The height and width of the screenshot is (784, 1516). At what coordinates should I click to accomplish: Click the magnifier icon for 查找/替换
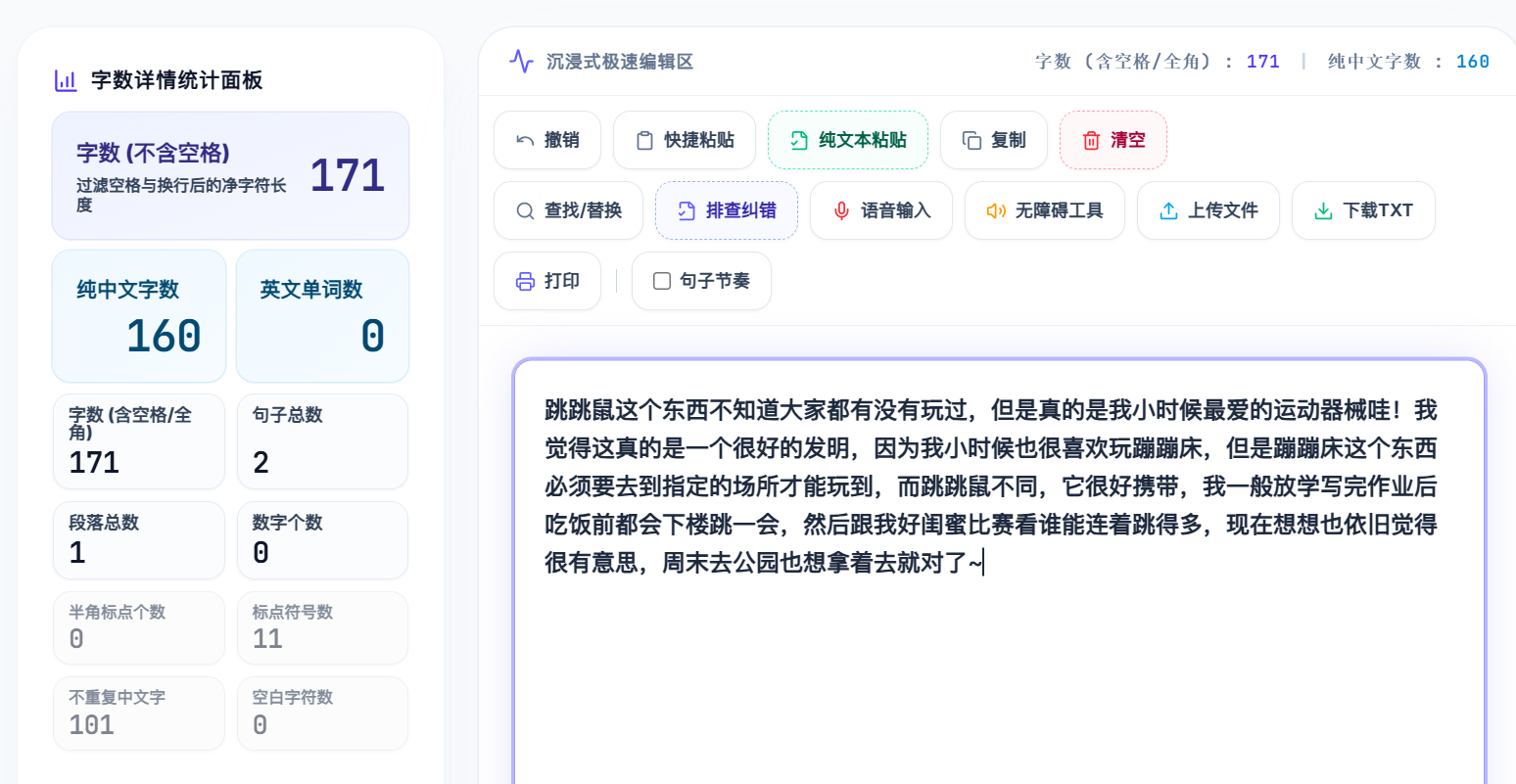525,210
